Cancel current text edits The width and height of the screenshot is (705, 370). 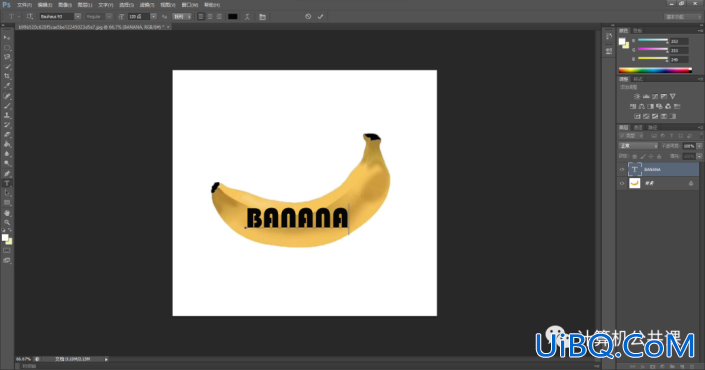[x=308, y=17]
